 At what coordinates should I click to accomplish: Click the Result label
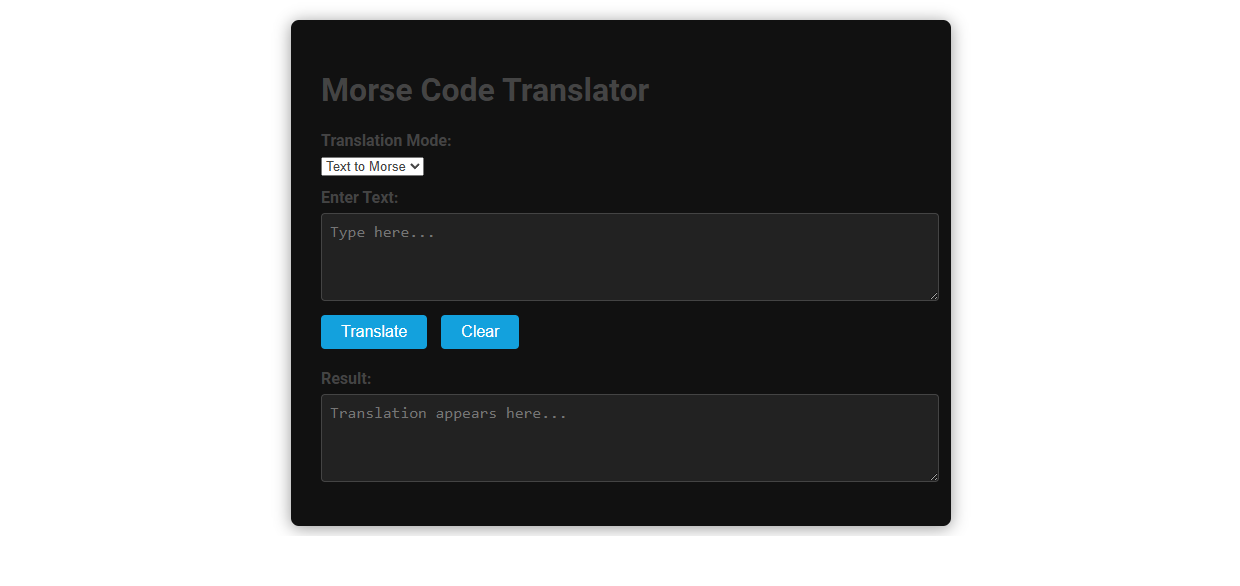coord(345,378)
